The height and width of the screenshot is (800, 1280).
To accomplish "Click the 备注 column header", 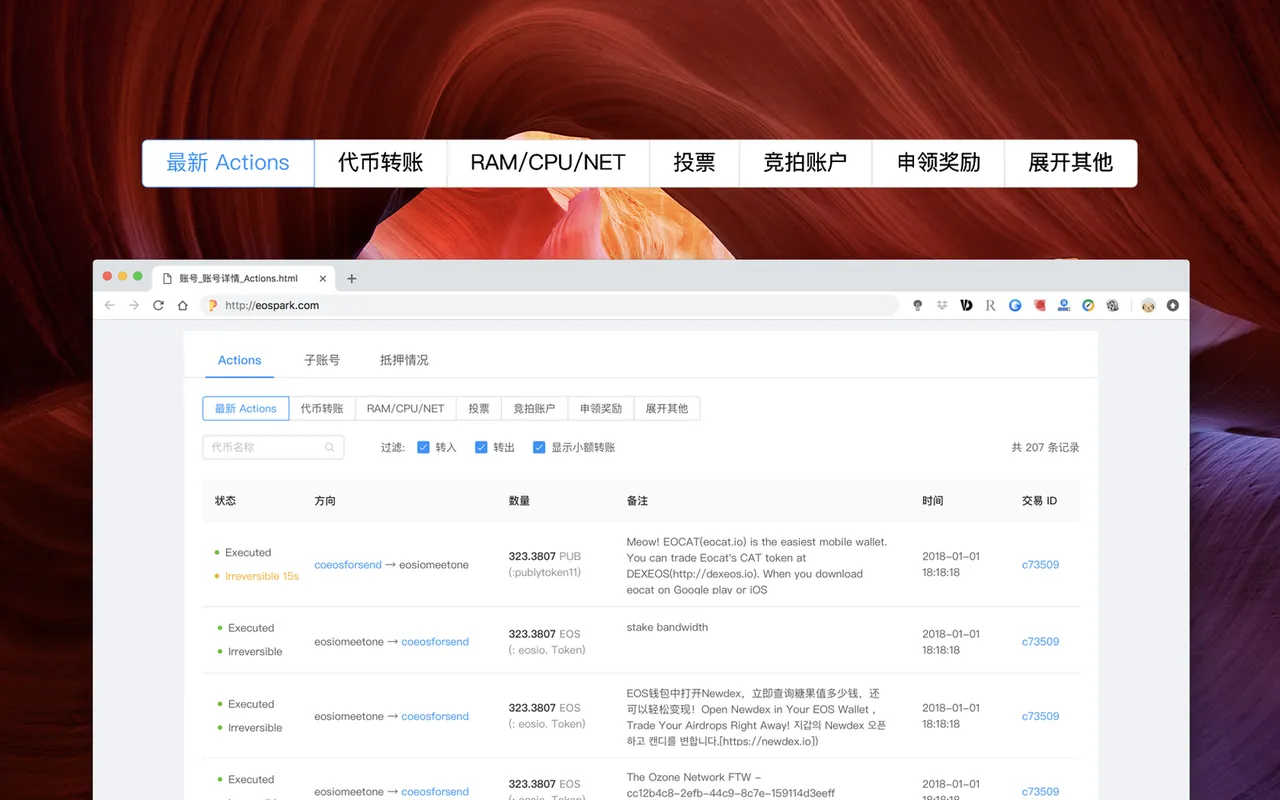I will [x=637, y=500].
